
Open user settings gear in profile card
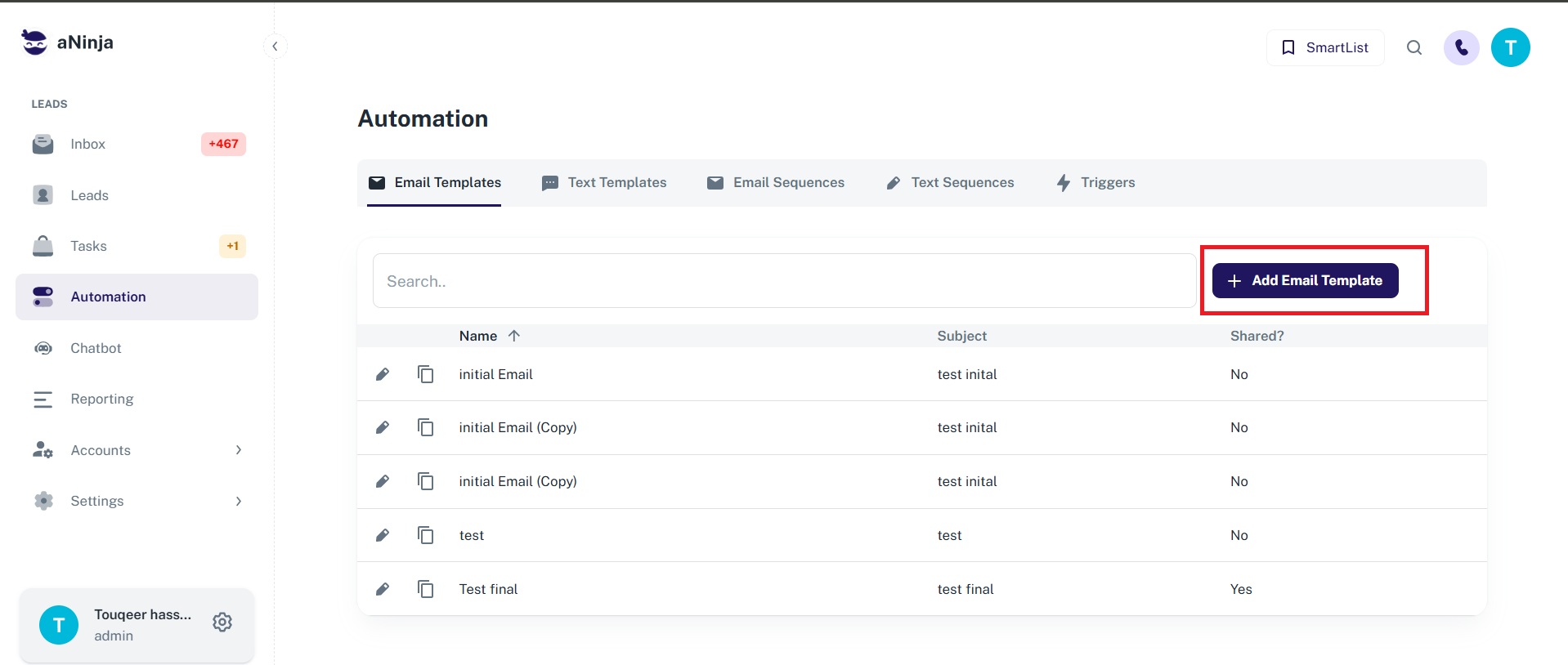coord(222,623)
